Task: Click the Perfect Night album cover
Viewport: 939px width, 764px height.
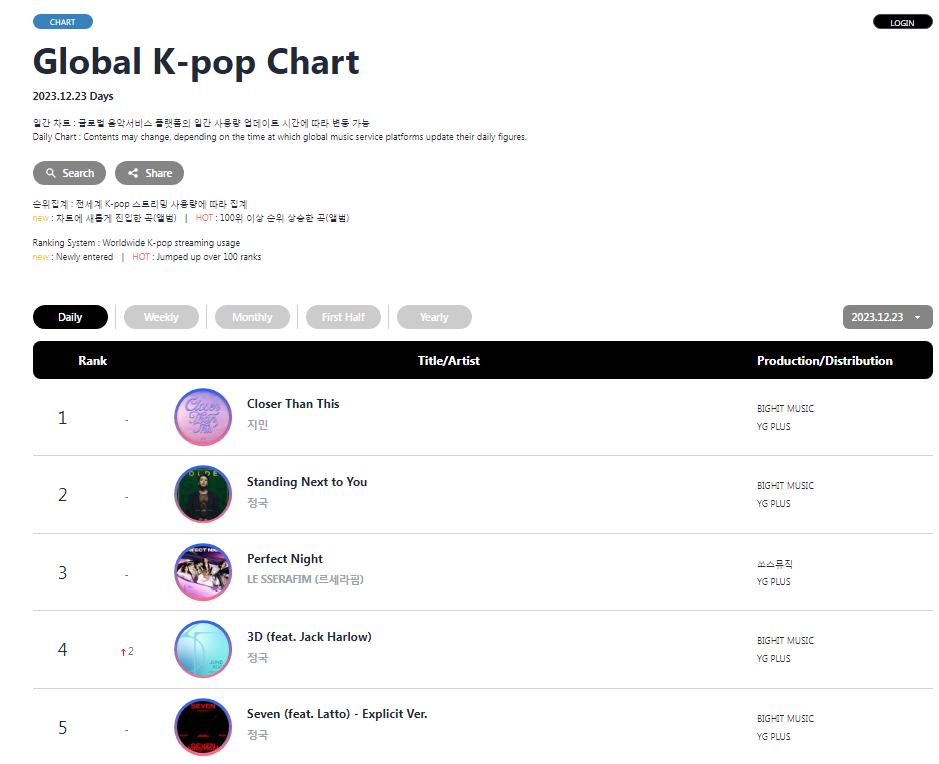Action: (203, 572)
